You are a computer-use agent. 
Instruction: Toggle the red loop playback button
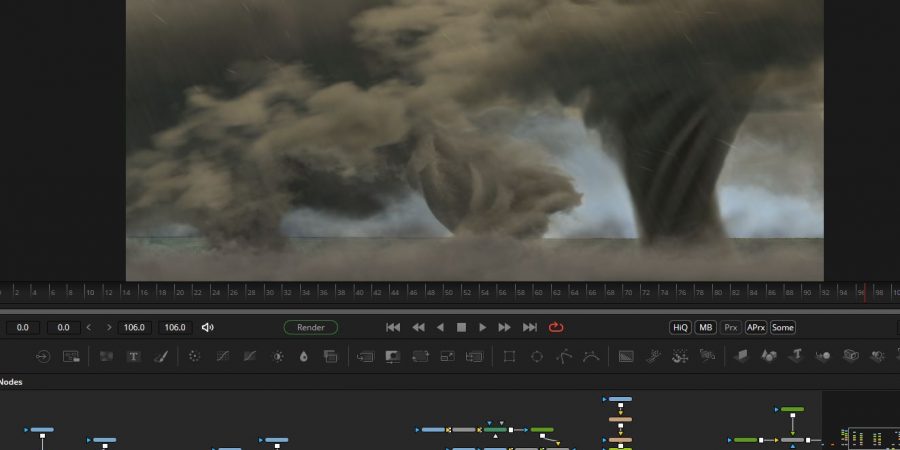pos(556,327)
